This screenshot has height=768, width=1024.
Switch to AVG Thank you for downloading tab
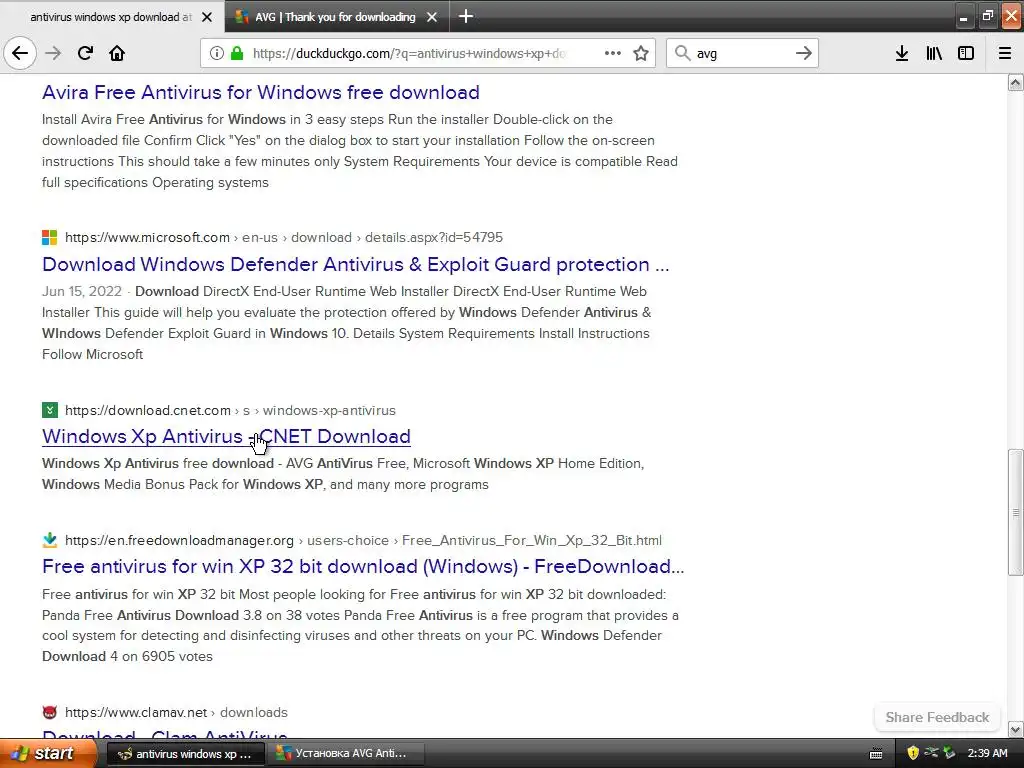[335, 17]
